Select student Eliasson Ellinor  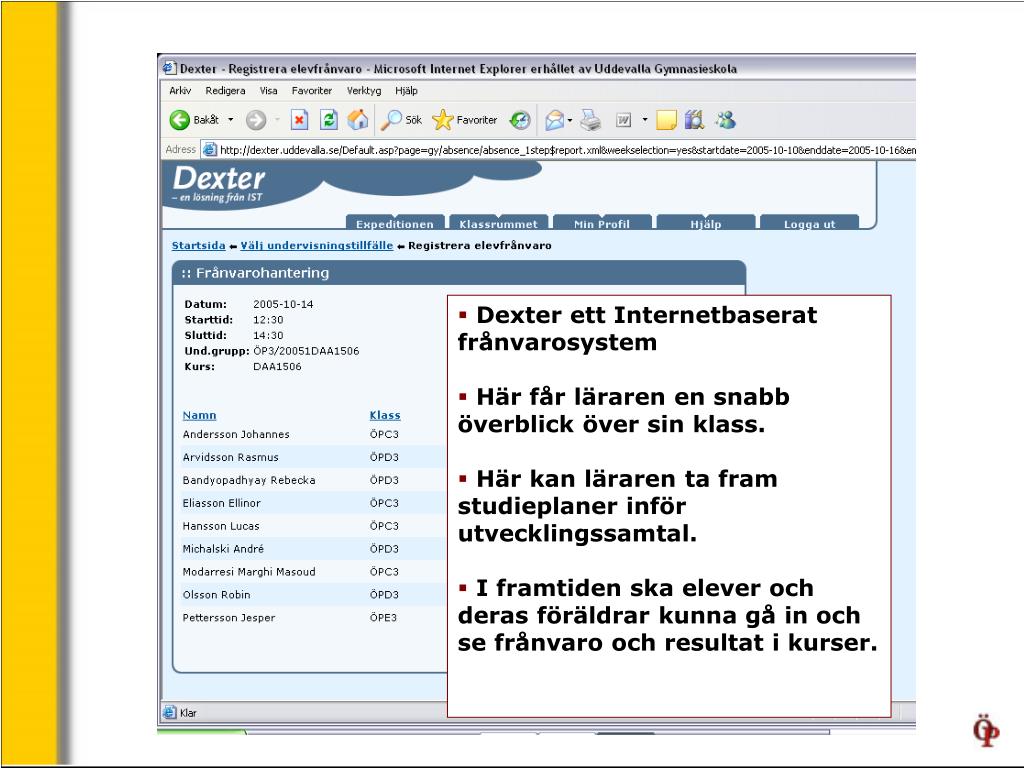point(221,503)
